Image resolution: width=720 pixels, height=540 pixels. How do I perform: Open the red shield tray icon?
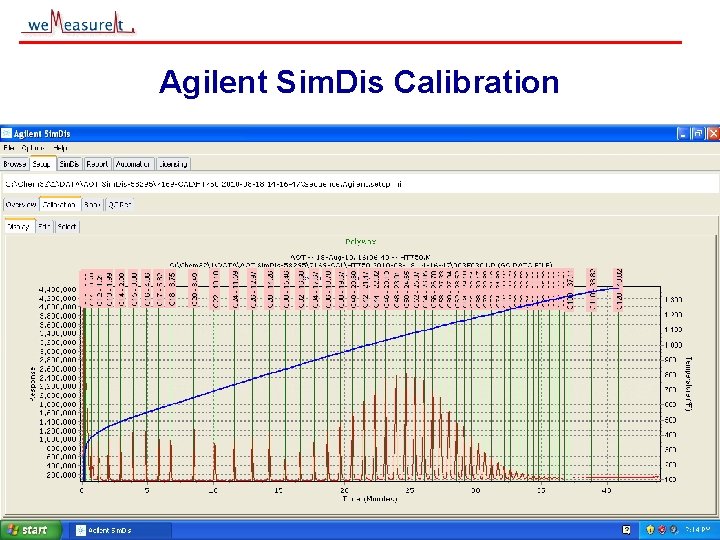662,530
